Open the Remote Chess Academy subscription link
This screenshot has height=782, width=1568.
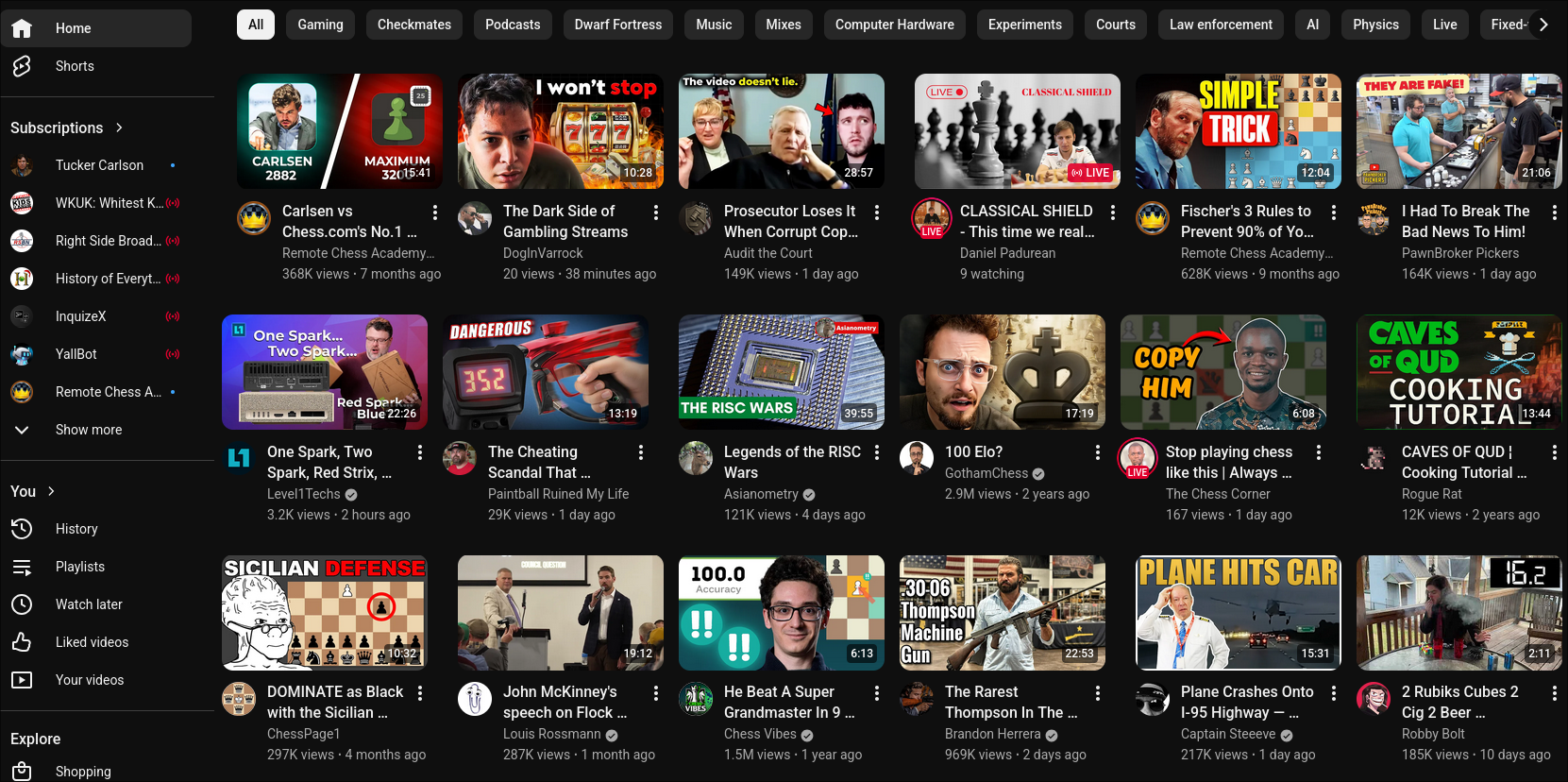95,392
